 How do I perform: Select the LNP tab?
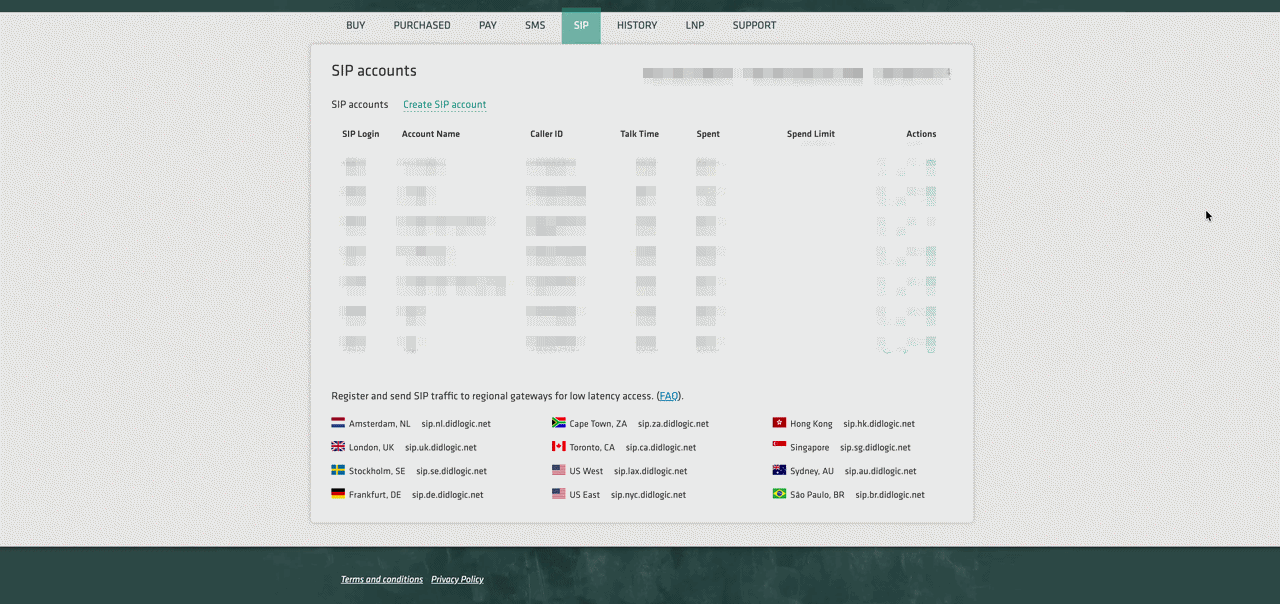[695, 25]
